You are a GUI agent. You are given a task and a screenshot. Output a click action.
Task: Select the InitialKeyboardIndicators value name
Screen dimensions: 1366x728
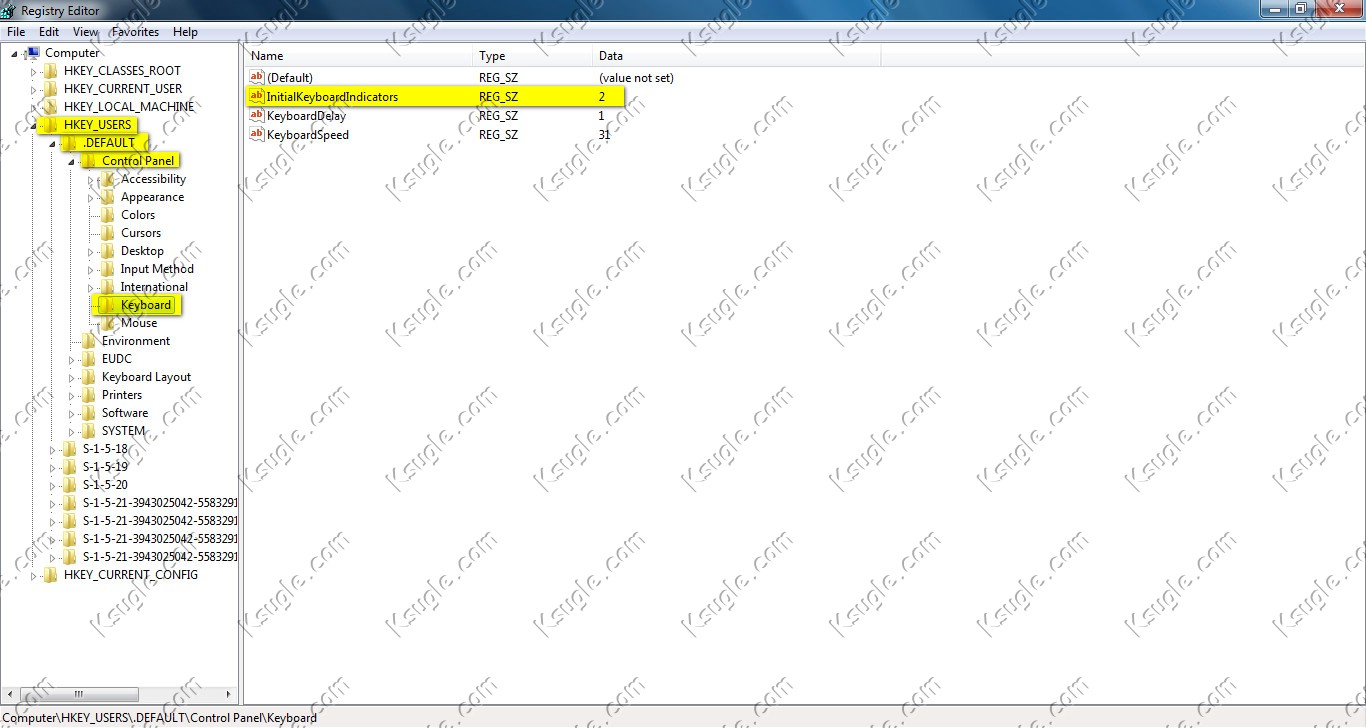(332, 96)
